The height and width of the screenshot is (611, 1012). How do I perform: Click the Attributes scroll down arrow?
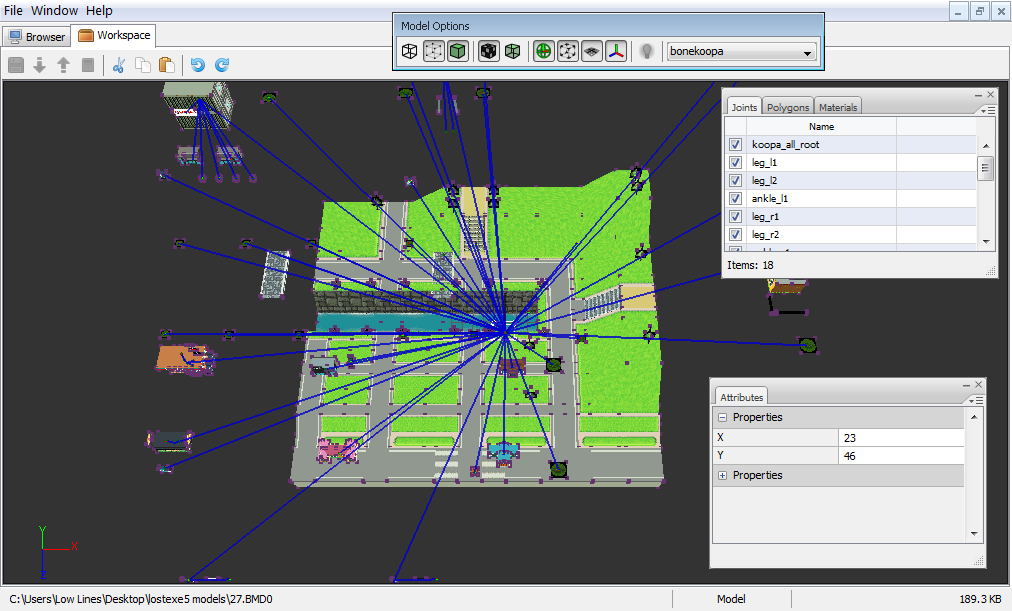(974, 534)
